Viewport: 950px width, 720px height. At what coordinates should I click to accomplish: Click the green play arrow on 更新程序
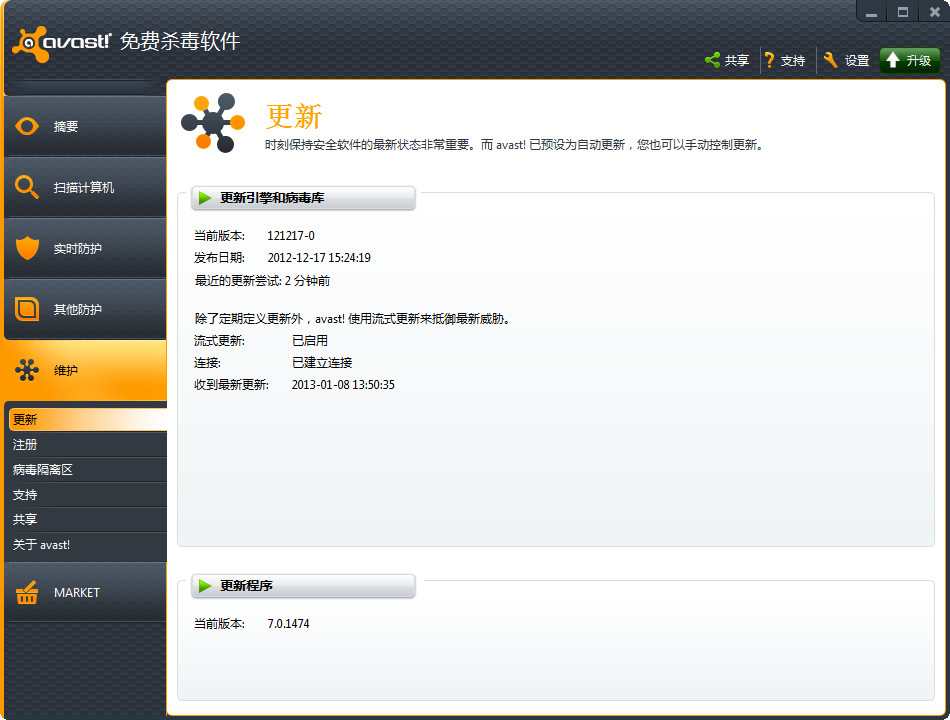tap(205, 585)
